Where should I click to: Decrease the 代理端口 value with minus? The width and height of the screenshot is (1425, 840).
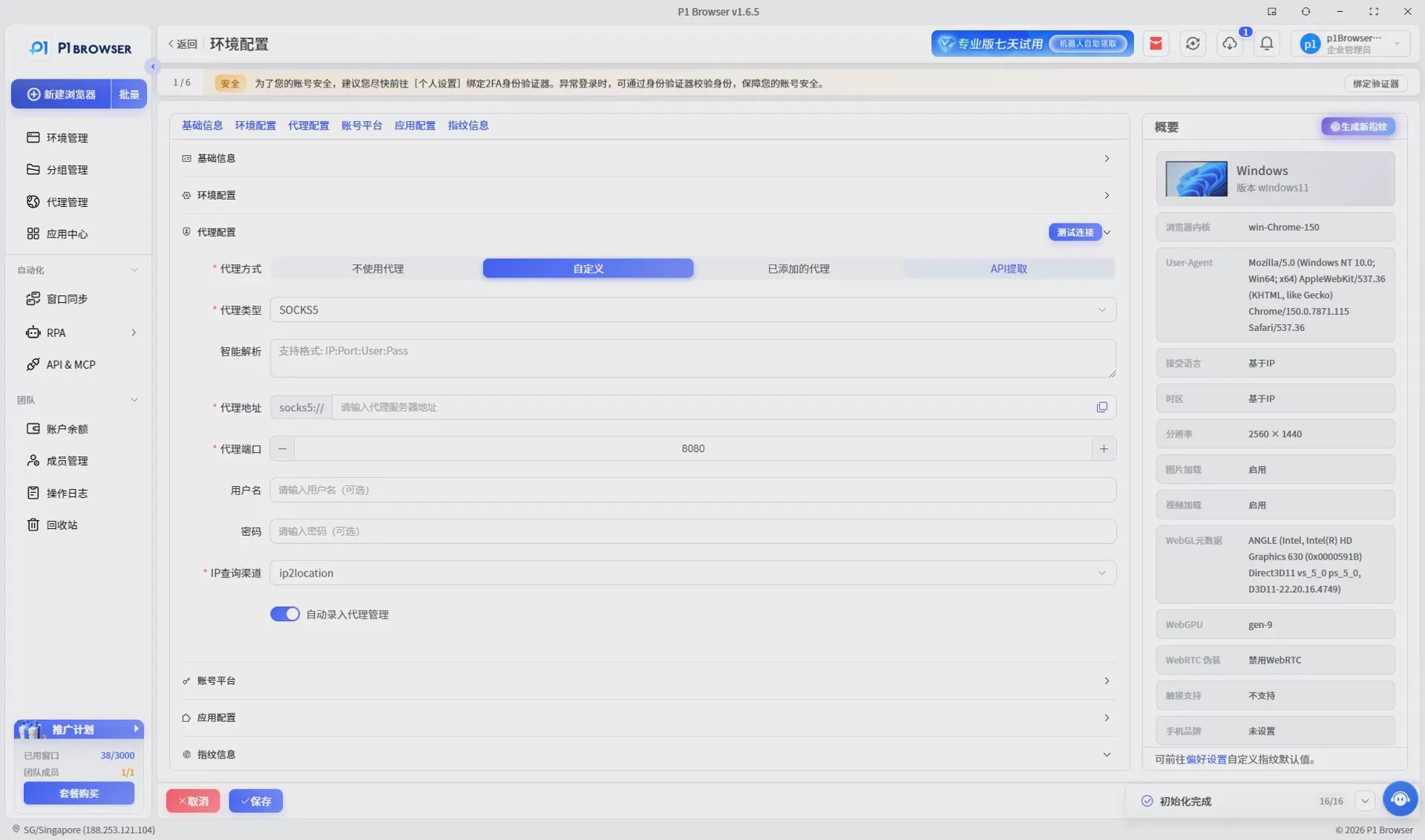click(x=282, y=448)
